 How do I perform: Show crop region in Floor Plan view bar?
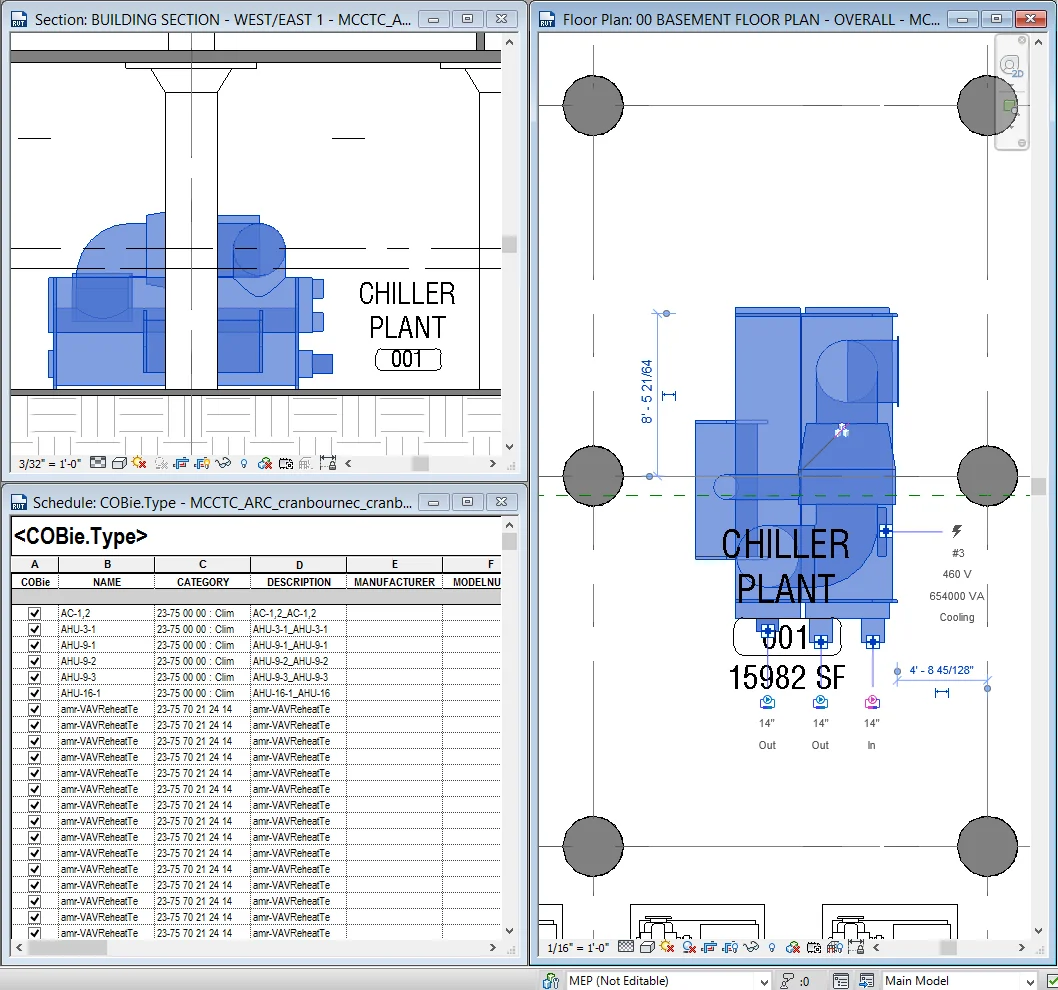click(x=730, y=948)
